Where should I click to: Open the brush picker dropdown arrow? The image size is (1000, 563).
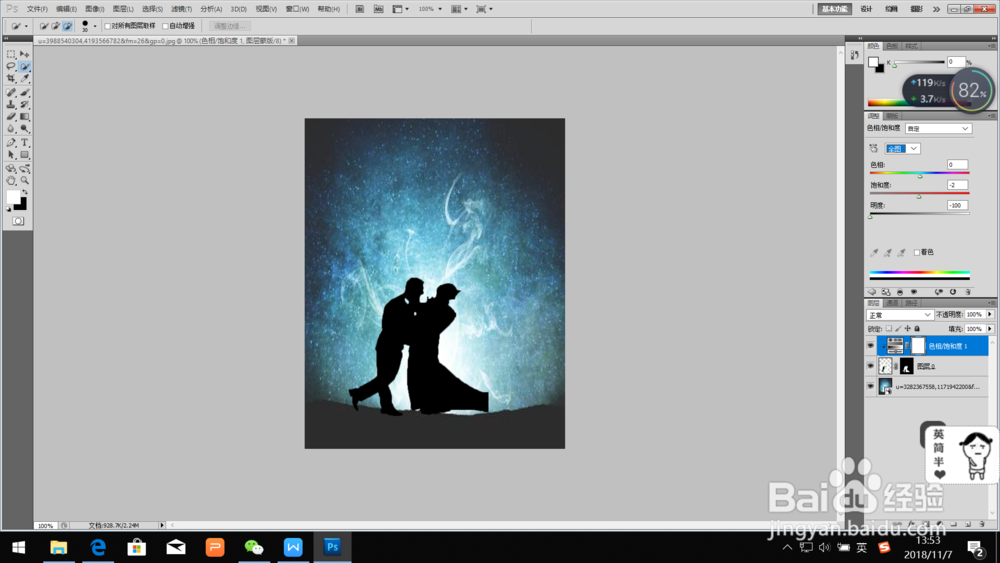(95, 26)
